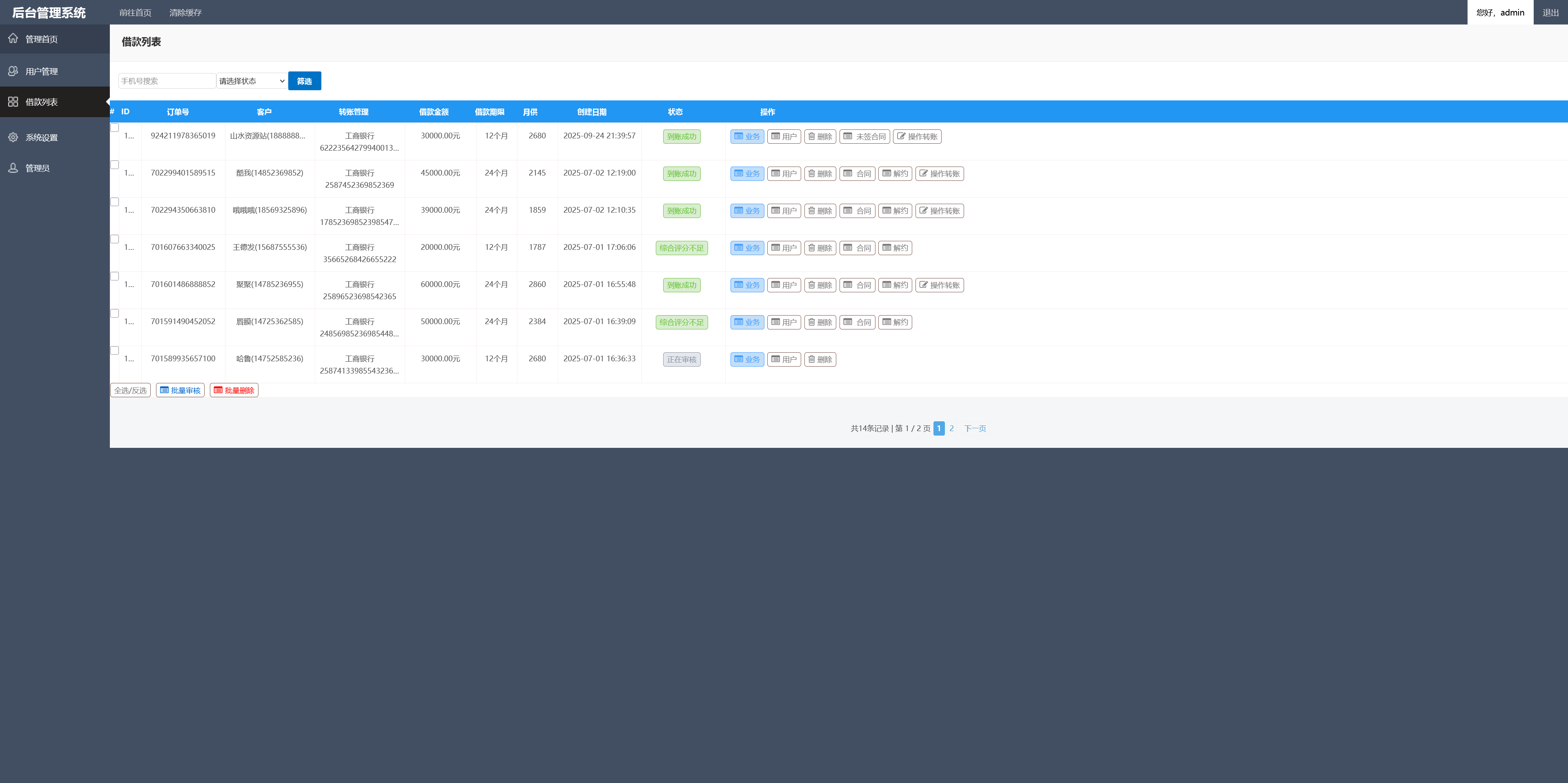Click the gear icon beside 系统设置

[13, 138]
